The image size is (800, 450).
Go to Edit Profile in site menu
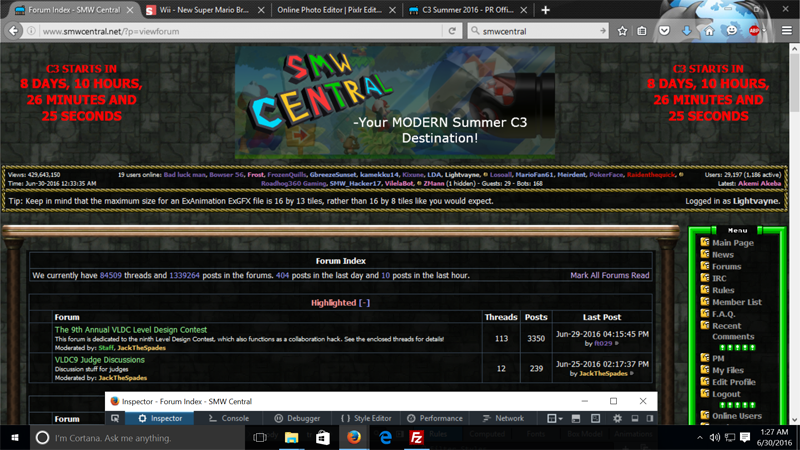[734, 382]
